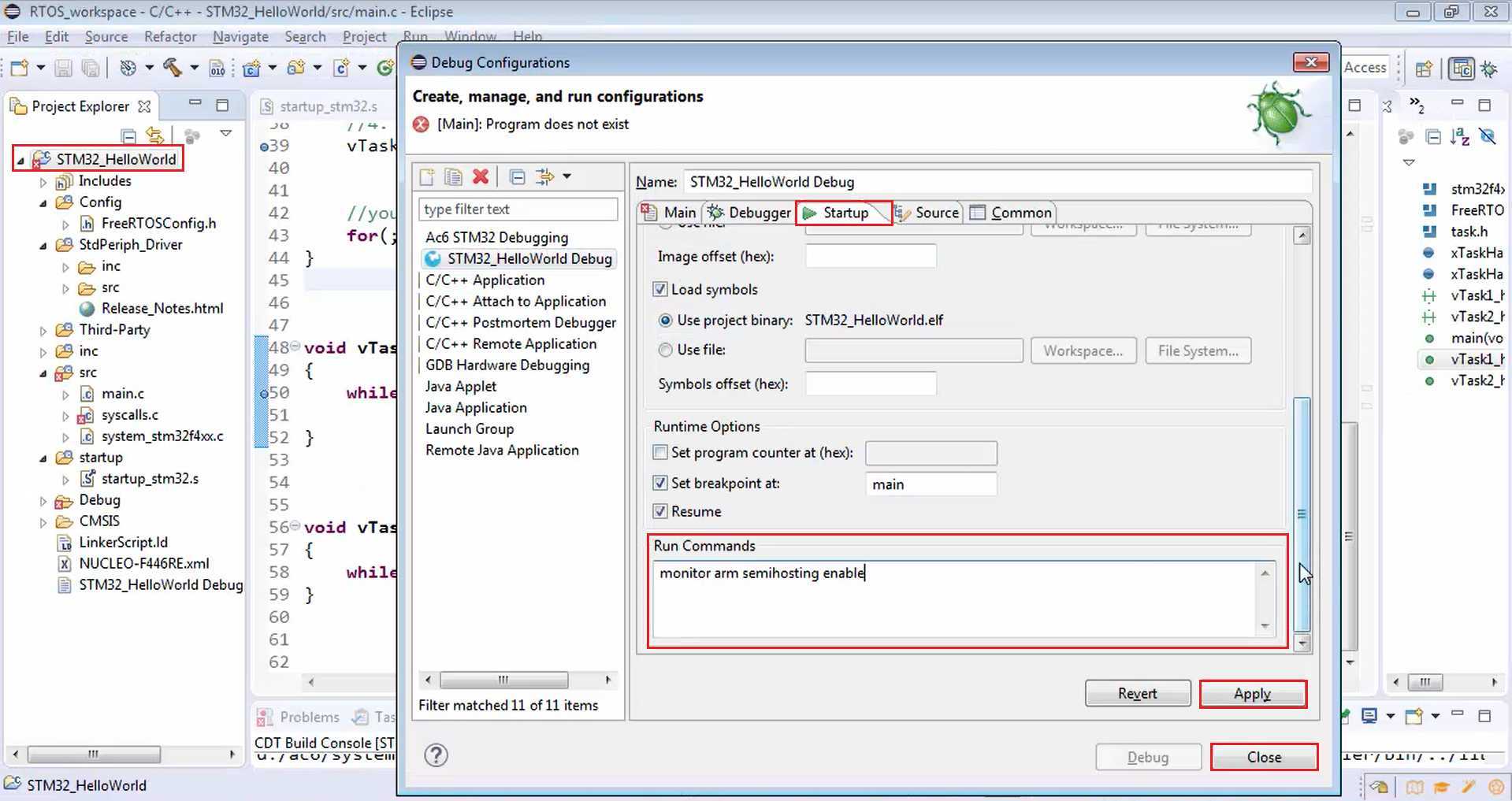Viewport: 1512px width, 801px height.
Task: Open the Common tab
Action: (x=1010, y=213)
